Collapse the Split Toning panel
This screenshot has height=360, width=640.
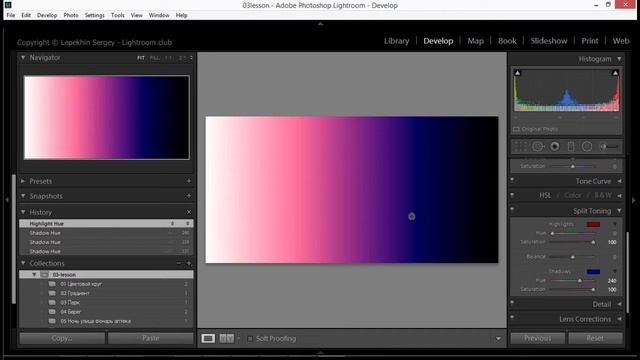[619, 211]
